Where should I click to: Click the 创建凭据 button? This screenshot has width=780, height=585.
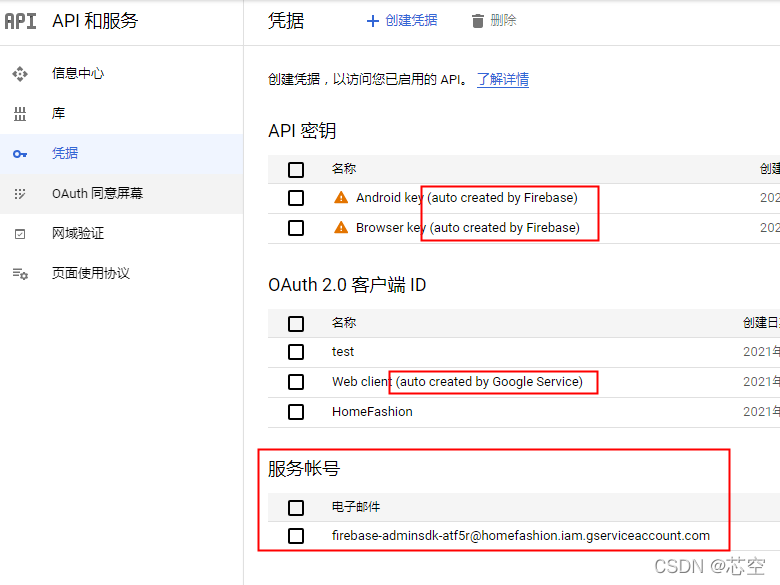[x=402, y=20]
